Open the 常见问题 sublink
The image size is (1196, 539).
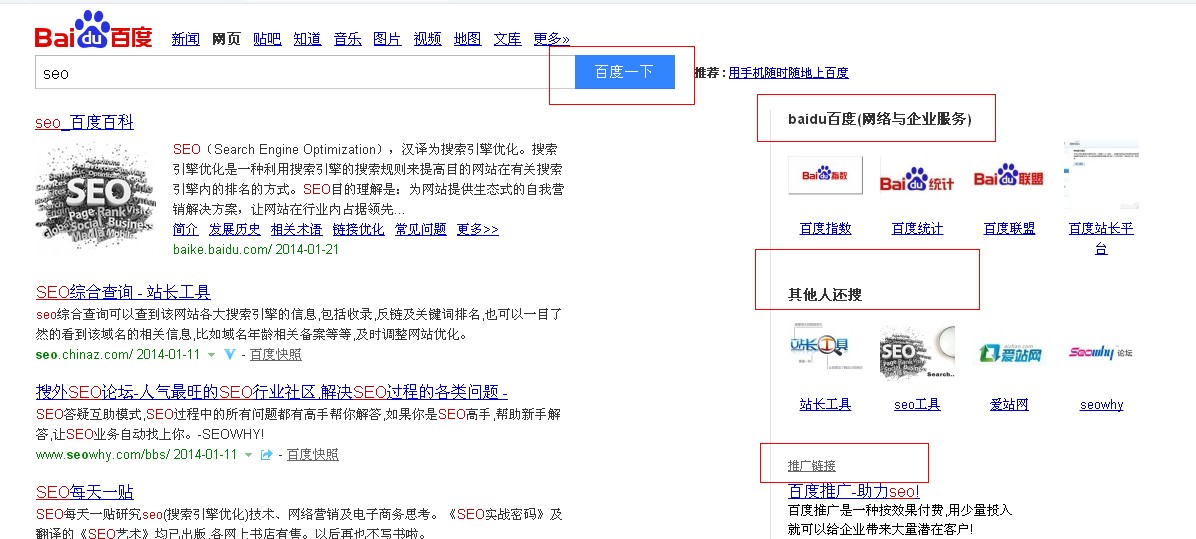pyautogui.click(x=420, y=229)
